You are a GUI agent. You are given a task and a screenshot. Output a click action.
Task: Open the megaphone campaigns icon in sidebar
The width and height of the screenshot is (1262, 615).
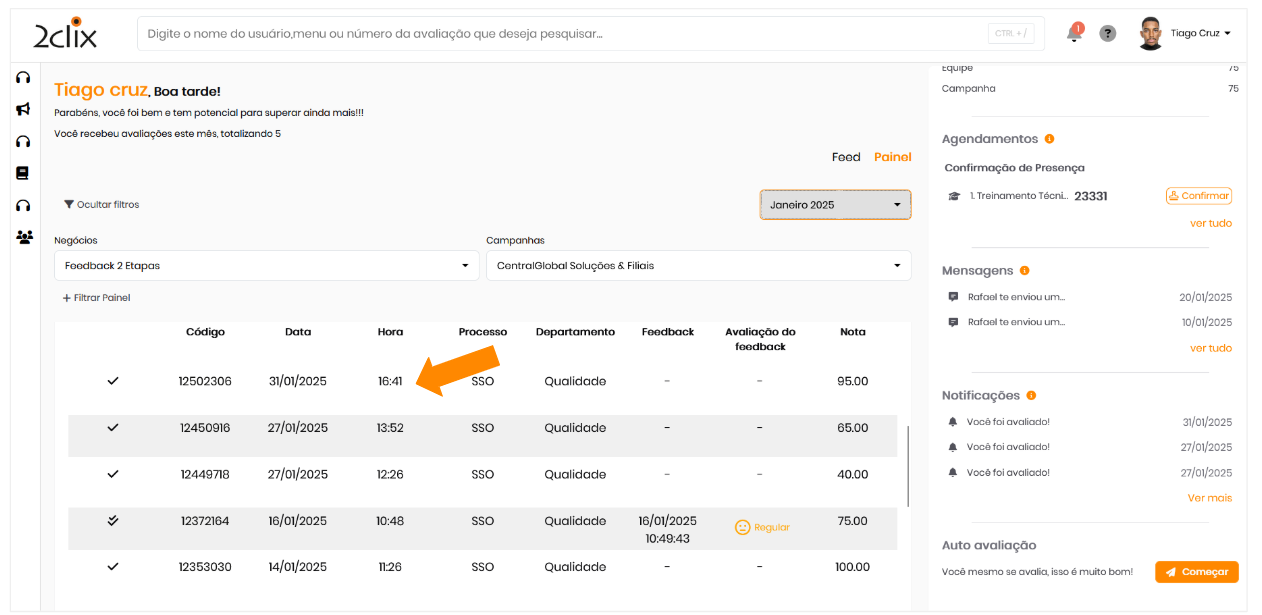(23, 109)
